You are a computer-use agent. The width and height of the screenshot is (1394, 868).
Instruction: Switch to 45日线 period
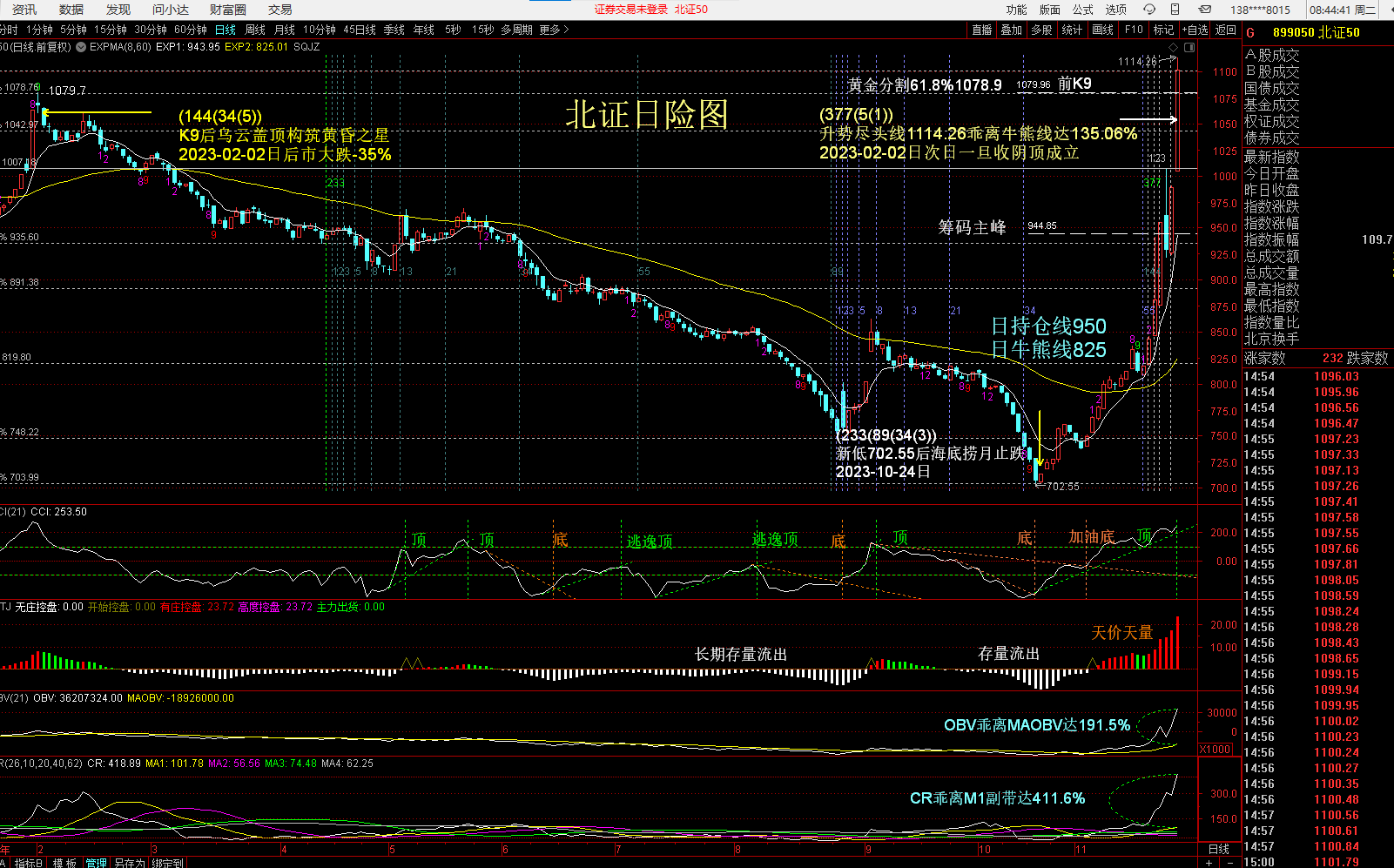(x=360, y=30)
